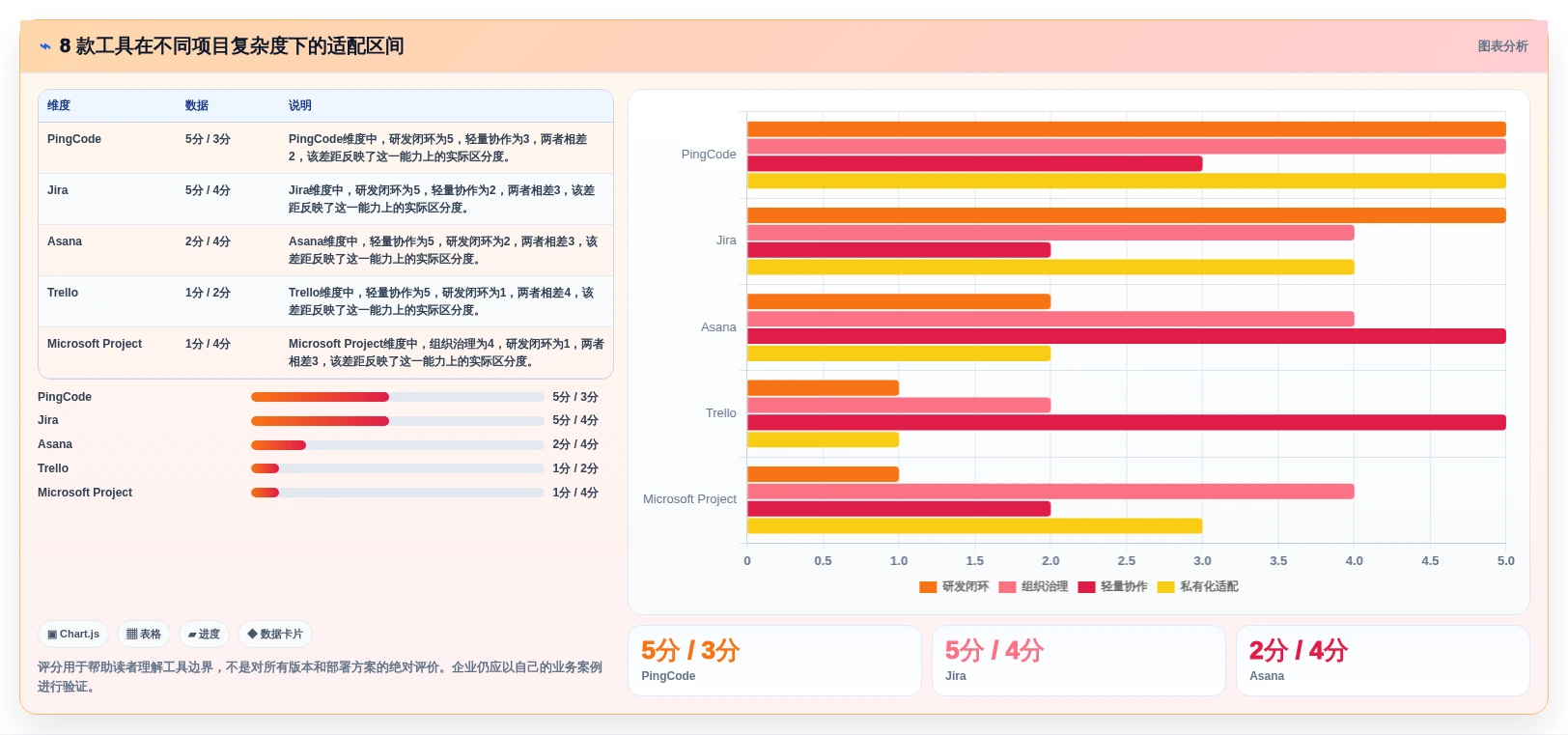Click the PingCode label in progress list
The image size is (1568, 735).
65,397
